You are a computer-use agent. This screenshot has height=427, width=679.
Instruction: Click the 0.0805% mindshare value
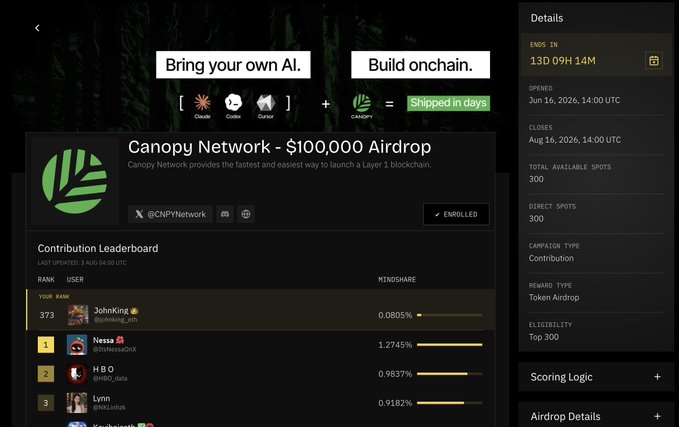coord(395,315)
